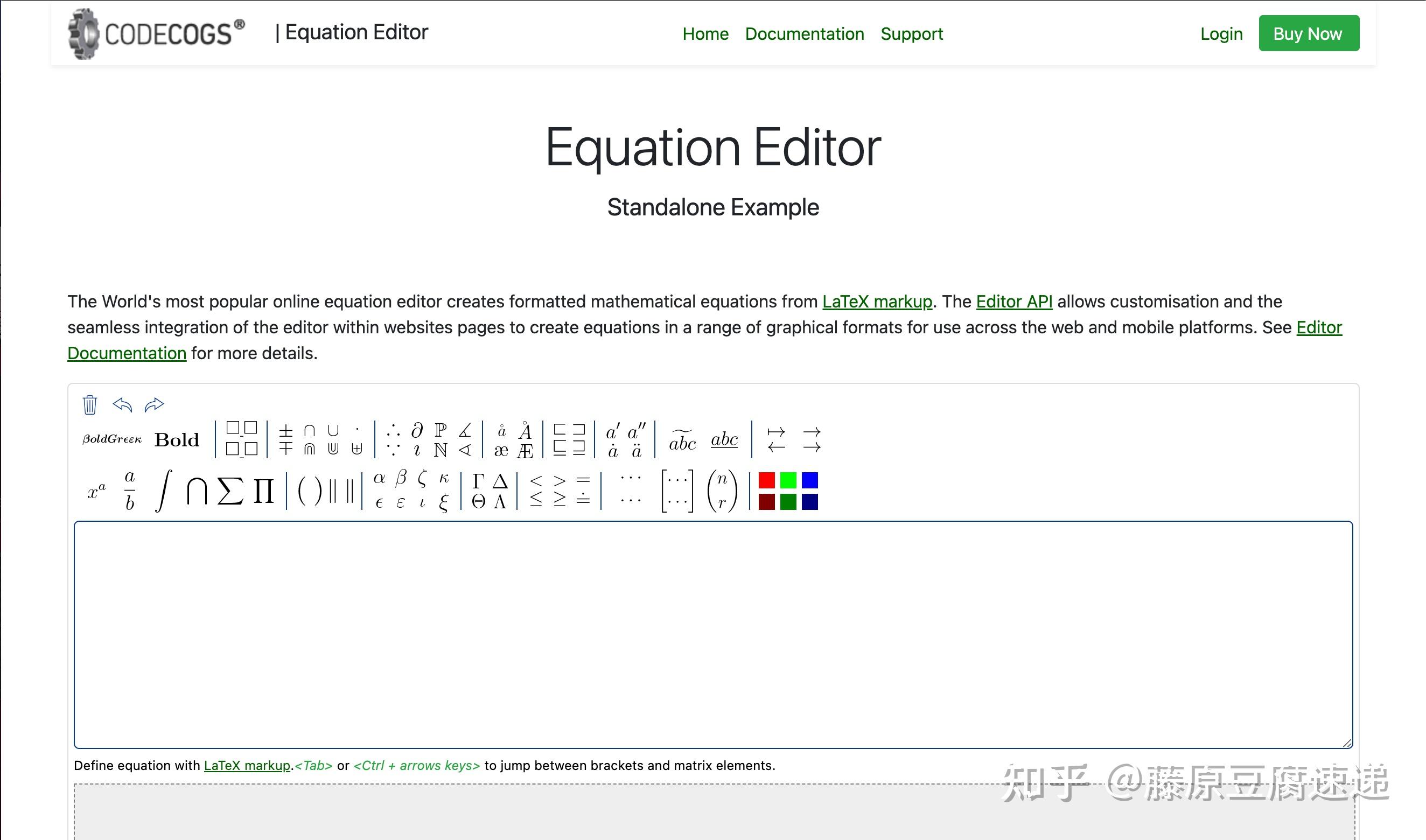Insert uppercase Delta letter
The image size is (1426, 840).
pos(500,481)
